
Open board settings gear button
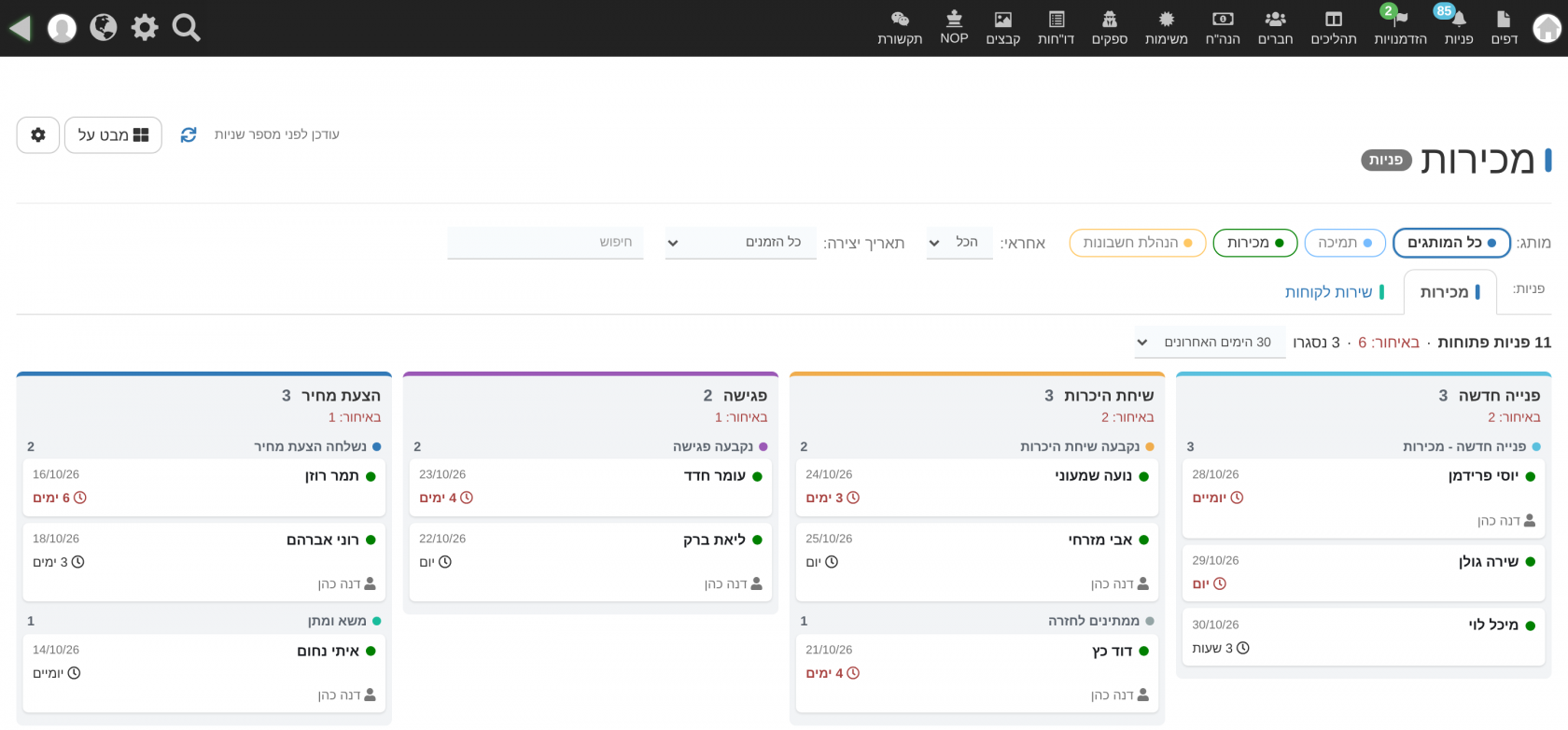point(38,134)
